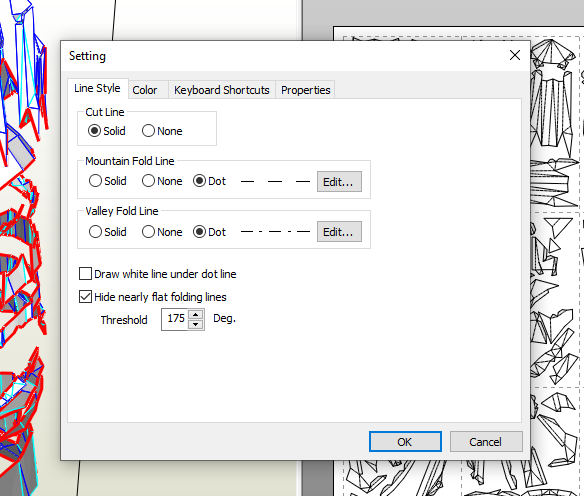Decrease Threshold with the down arrow
Image resolution: width=584 pixels, height=496 pixels.
196,325
